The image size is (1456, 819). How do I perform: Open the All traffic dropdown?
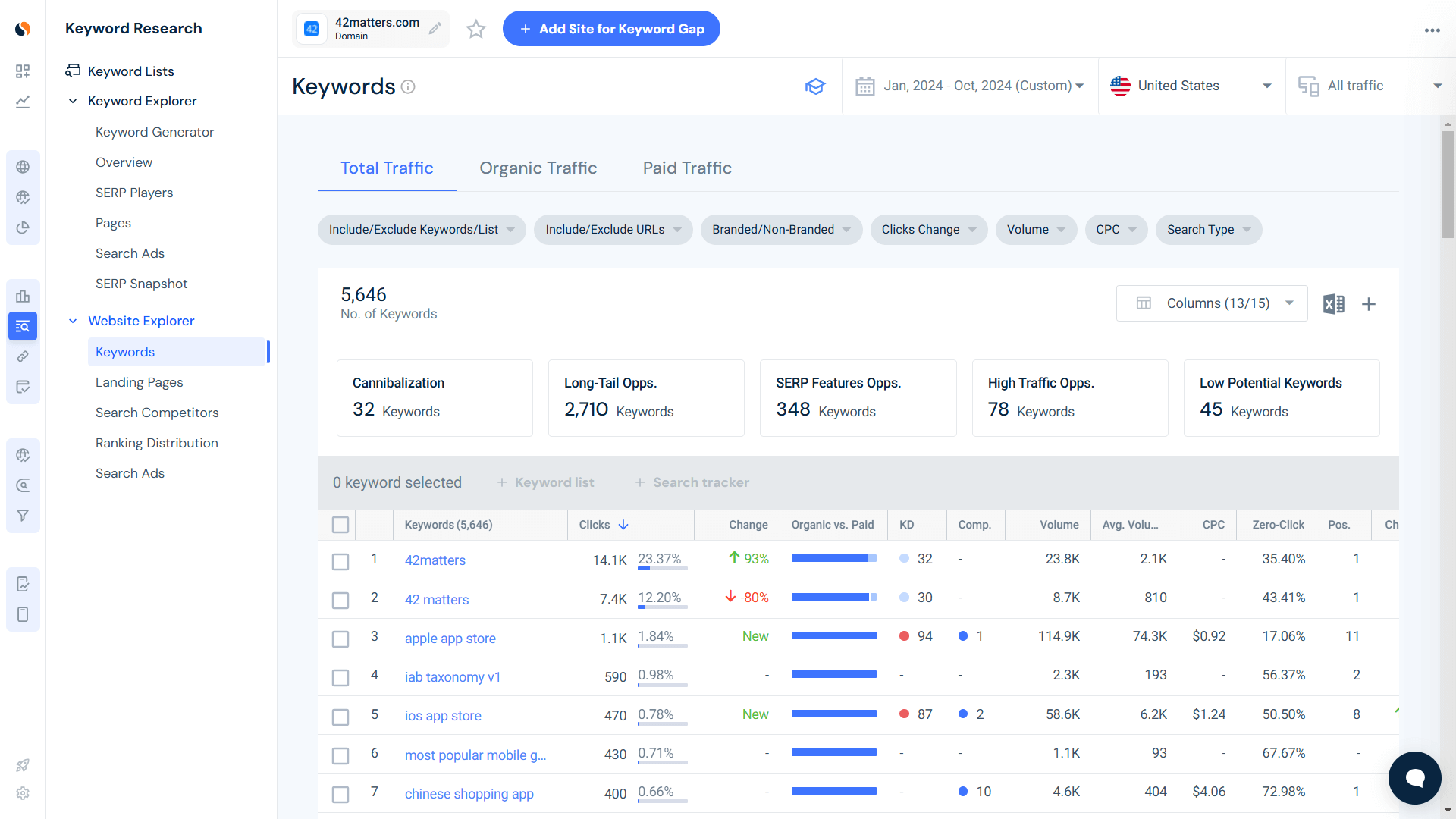[1370, 86]
